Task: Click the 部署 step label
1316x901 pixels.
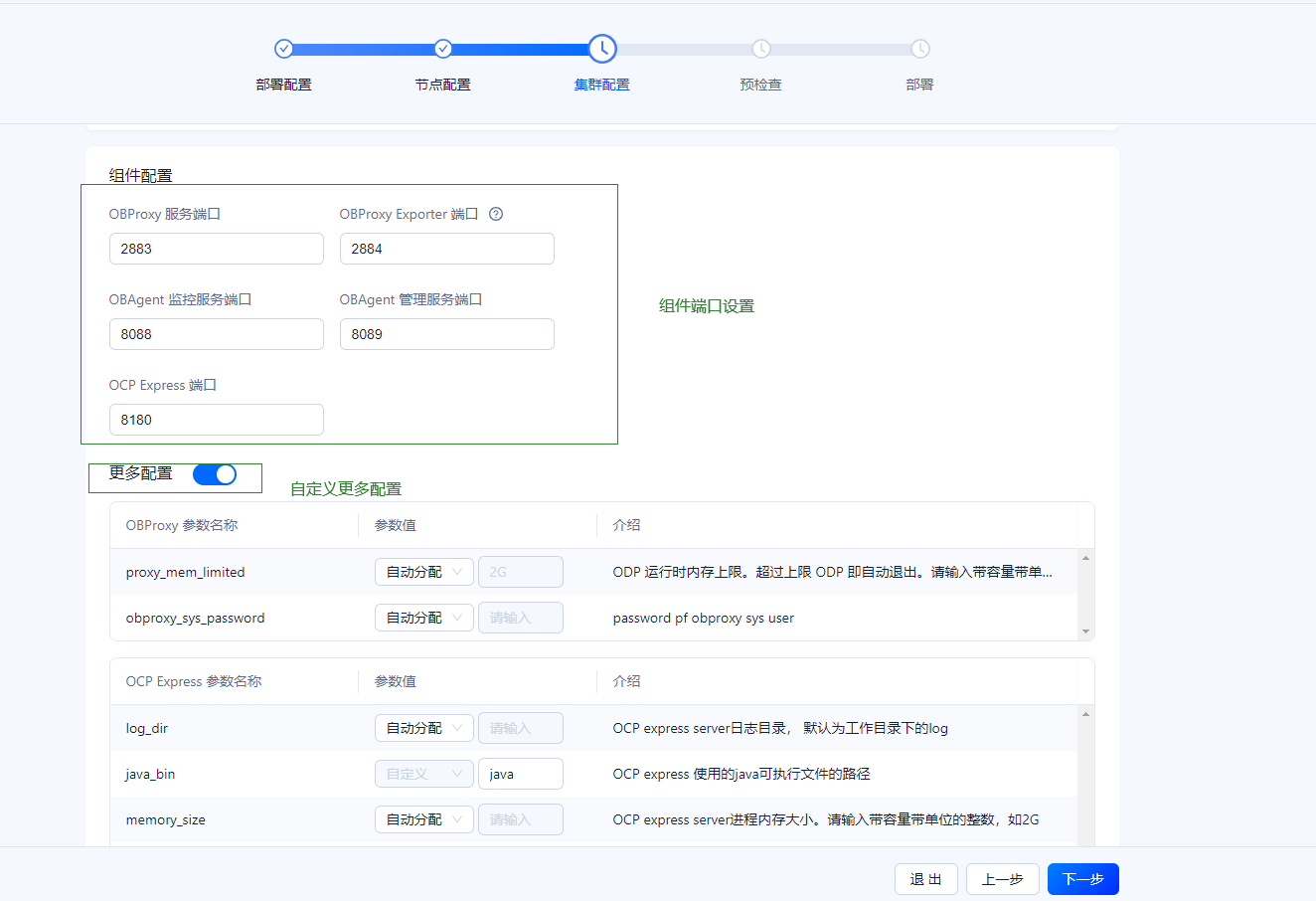Action: (x=920, y=85)
